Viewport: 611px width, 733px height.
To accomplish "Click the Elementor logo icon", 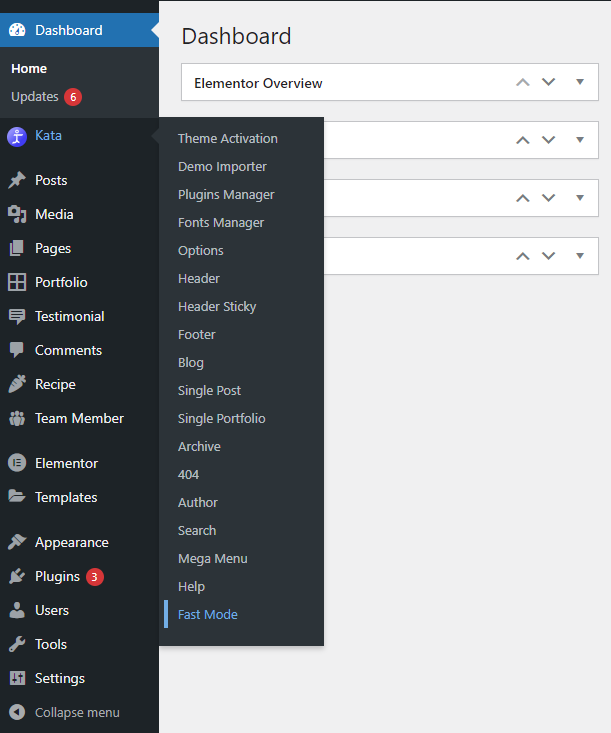I will pyautogui.click(x=17, y=463).
